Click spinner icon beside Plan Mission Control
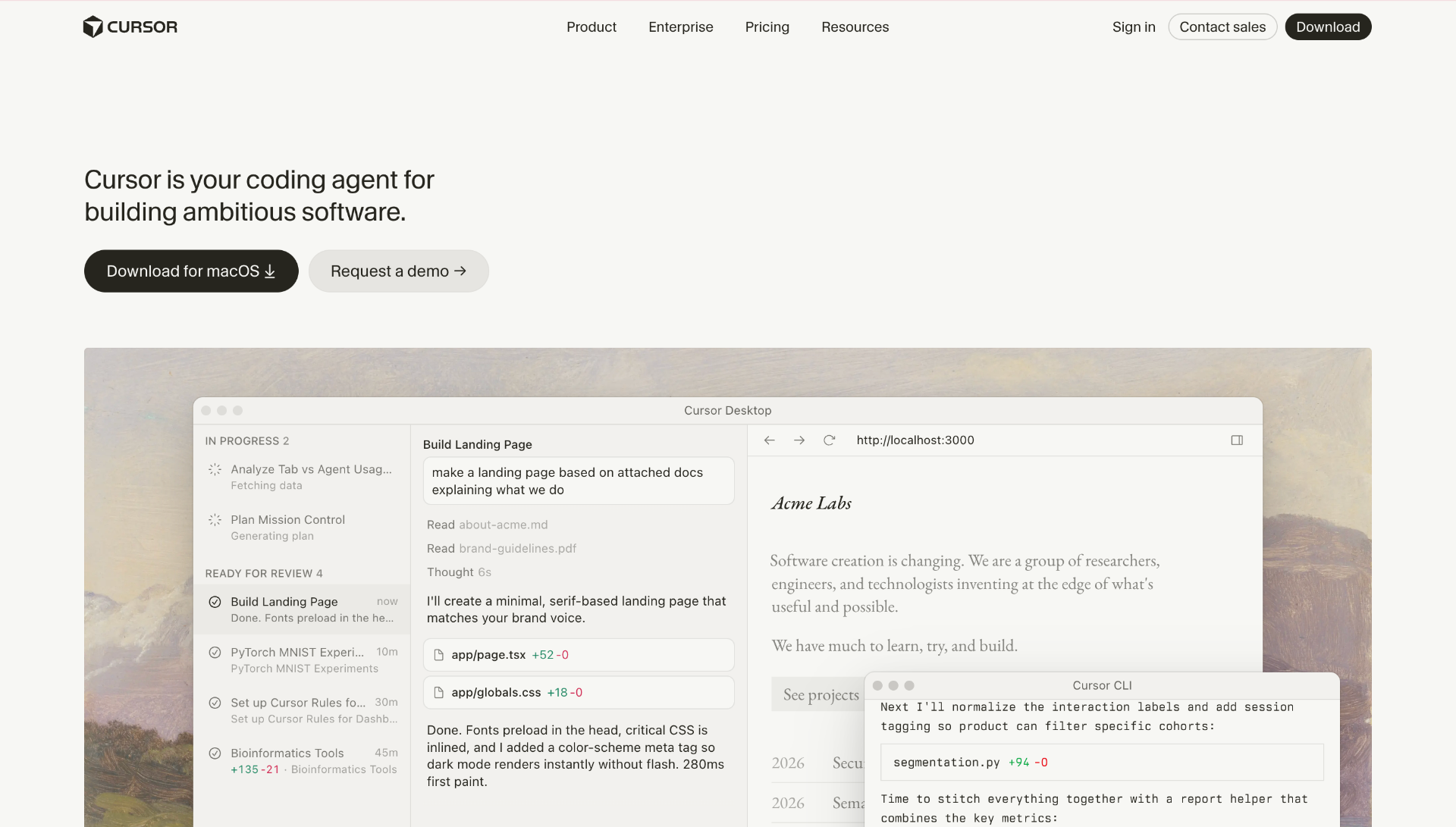The width and height of the screenshot is (1456, 827). click(215, 519)
